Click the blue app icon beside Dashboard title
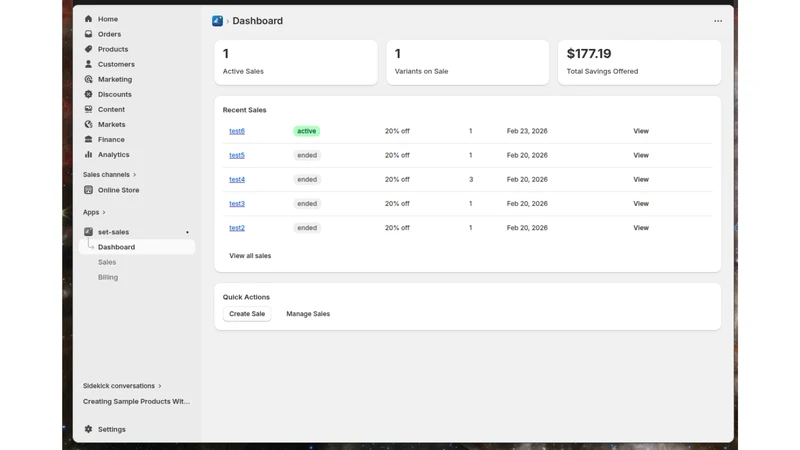The width and height of the screenshot is (800, 450). coord(217,21)
